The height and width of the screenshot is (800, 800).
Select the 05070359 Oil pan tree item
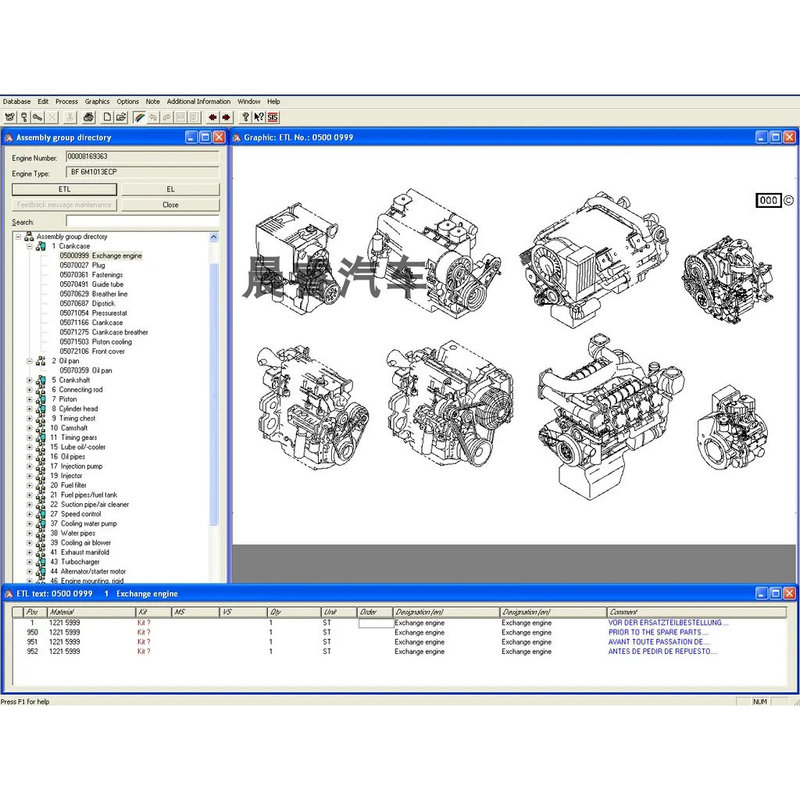click(86, 370)
